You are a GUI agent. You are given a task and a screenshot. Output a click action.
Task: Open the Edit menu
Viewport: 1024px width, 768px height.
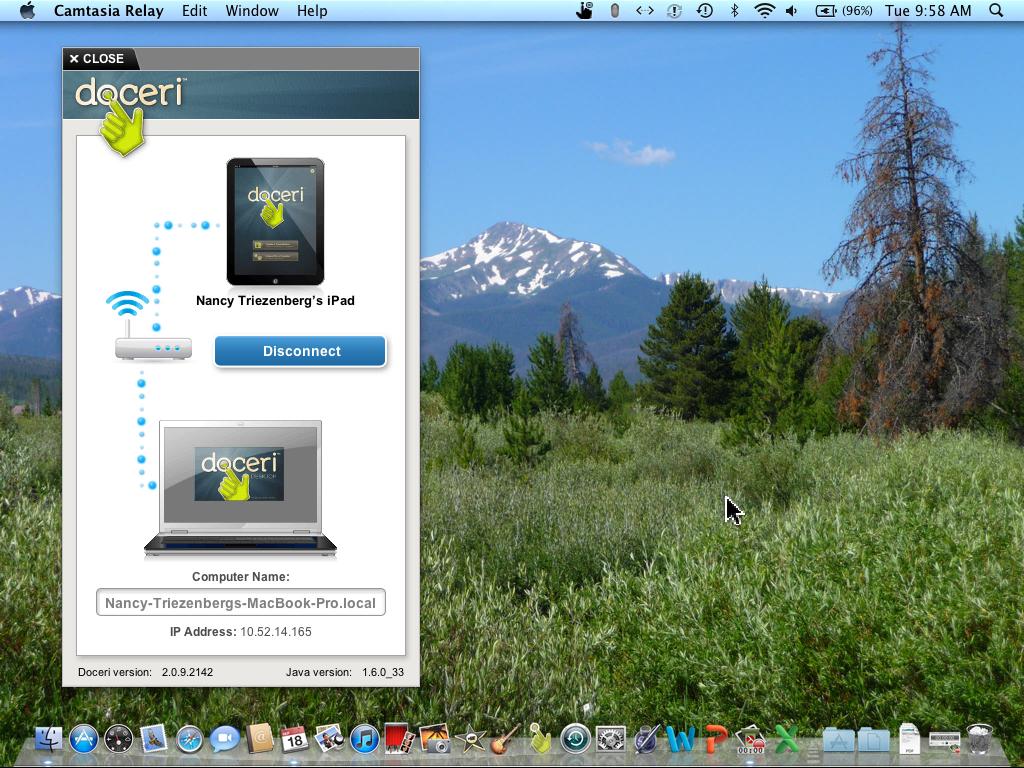[x=194, y=10]
